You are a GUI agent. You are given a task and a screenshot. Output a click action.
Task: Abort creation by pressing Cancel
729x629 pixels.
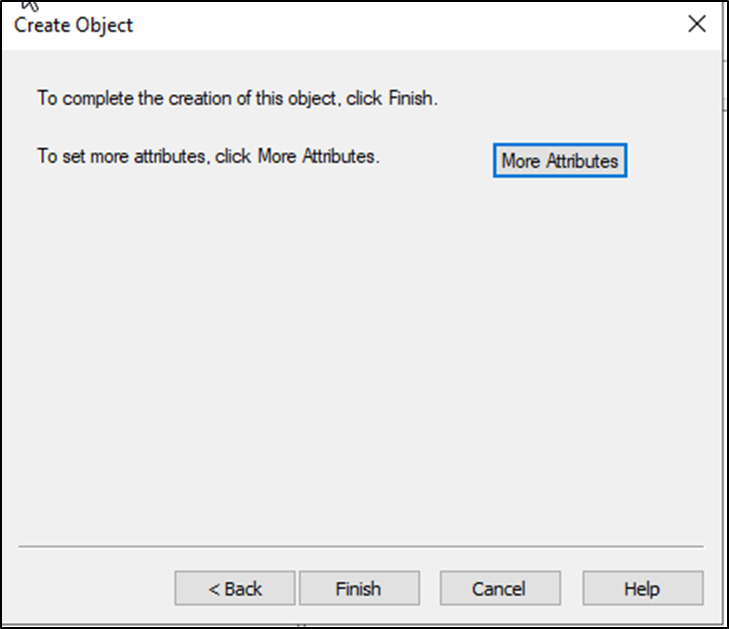coord(500,589)
